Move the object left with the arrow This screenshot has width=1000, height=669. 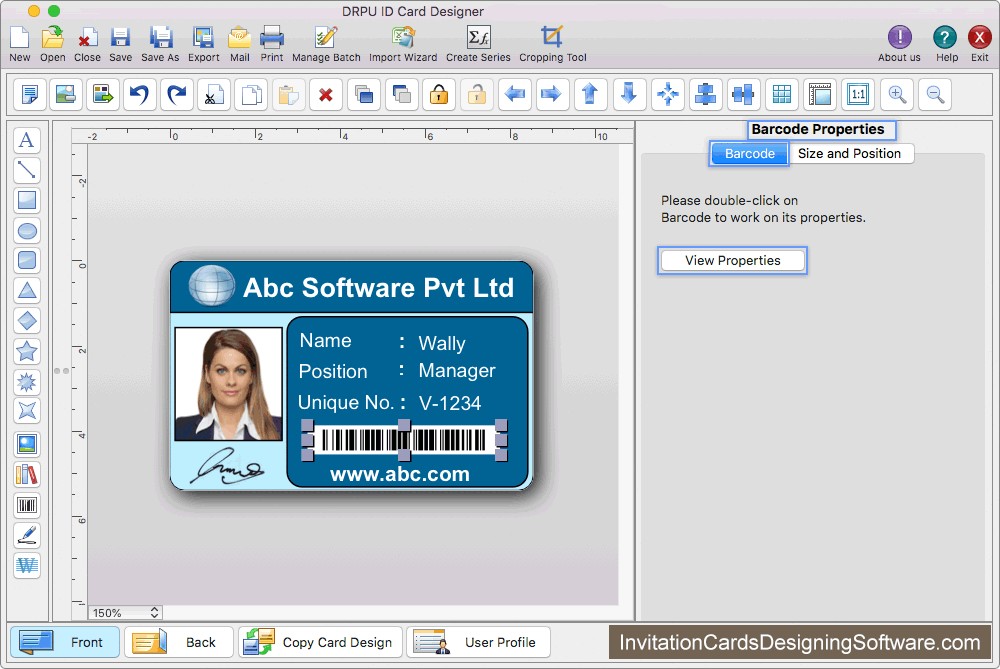pos(515,95)
